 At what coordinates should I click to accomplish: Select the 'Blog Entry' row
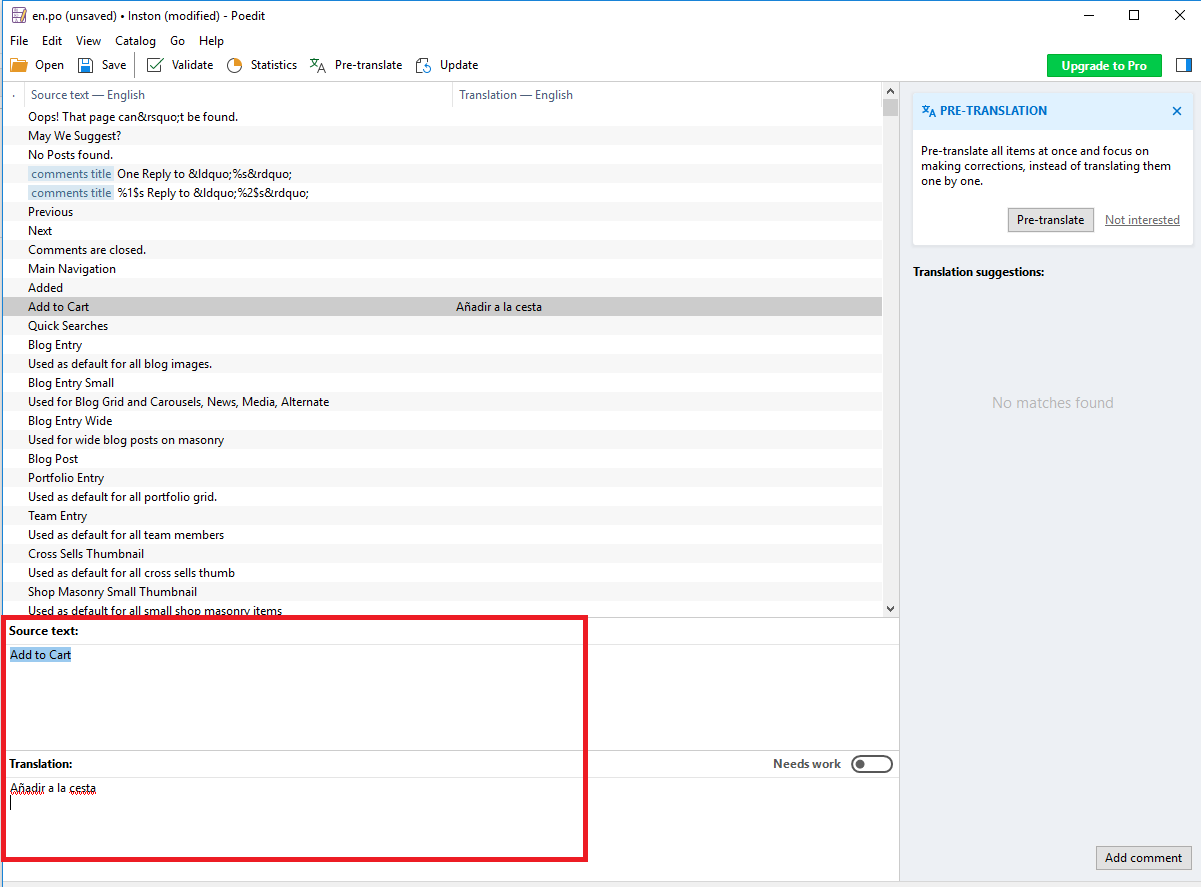tap(442, 345)
